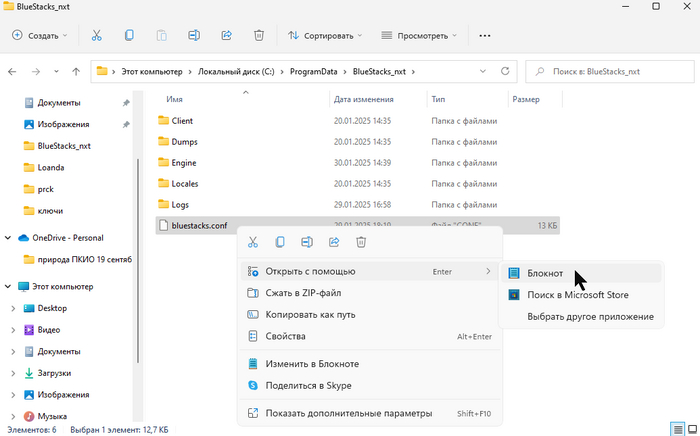The height and width of the screenshot is (436, 700).
Task: Expand the address bar history dropdown
Action: pyautogui.click(x=483, y=71)
